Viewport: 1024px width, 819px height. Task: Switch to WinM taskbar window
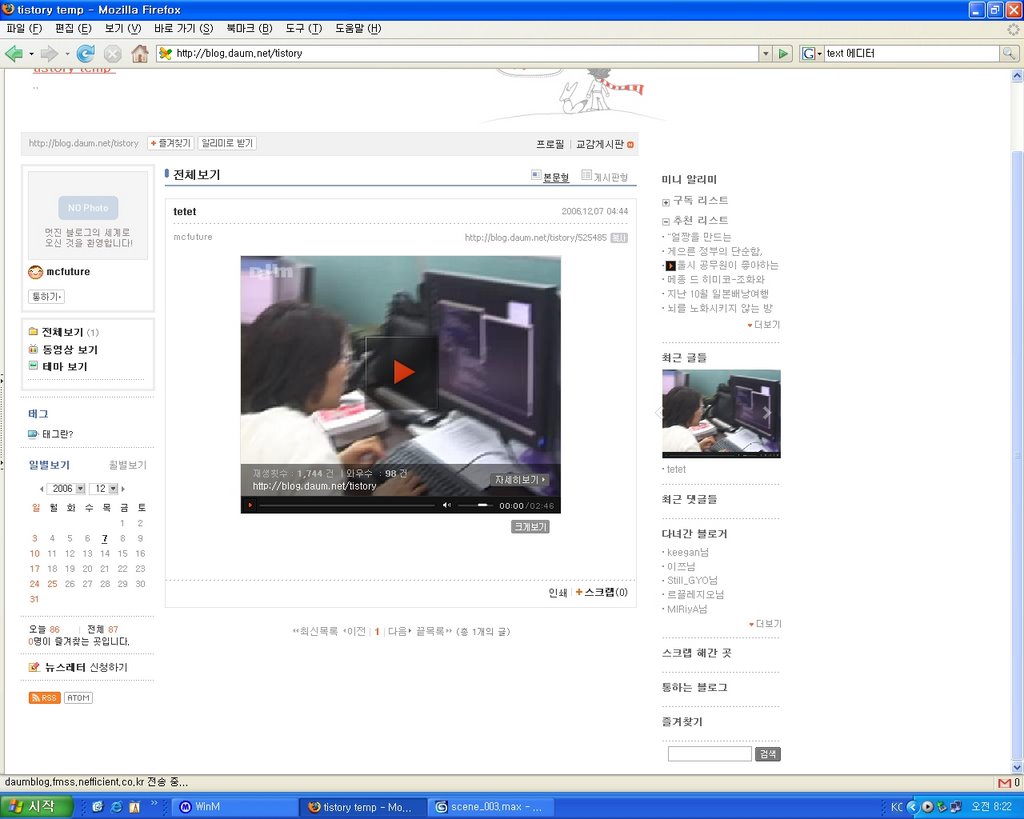point(232,807)
